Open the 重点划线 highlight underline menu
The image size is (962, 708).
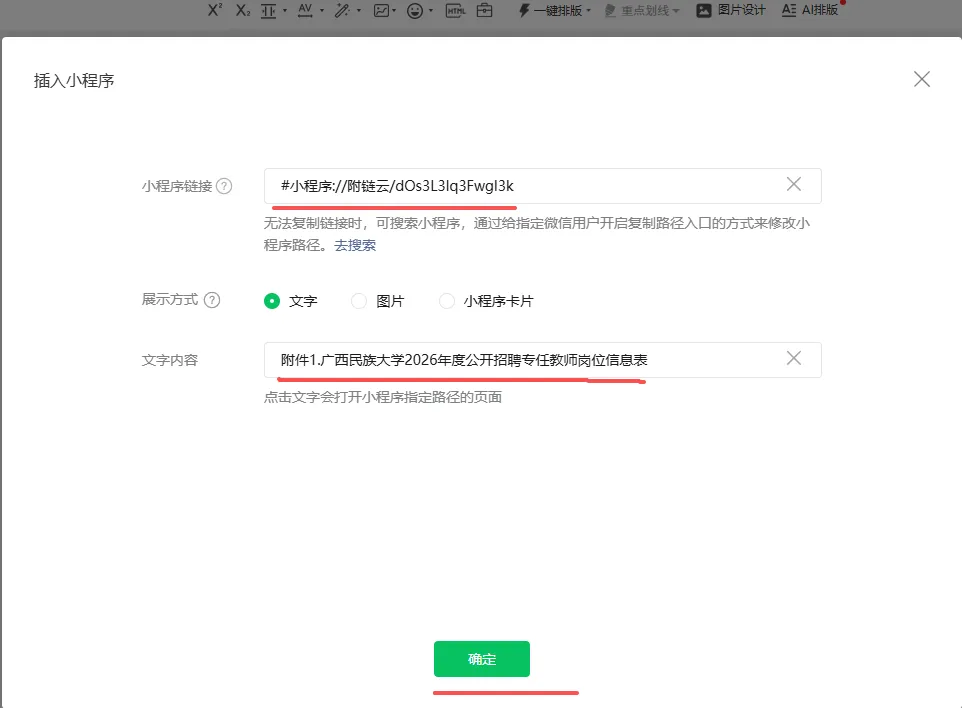click(642, 10)
